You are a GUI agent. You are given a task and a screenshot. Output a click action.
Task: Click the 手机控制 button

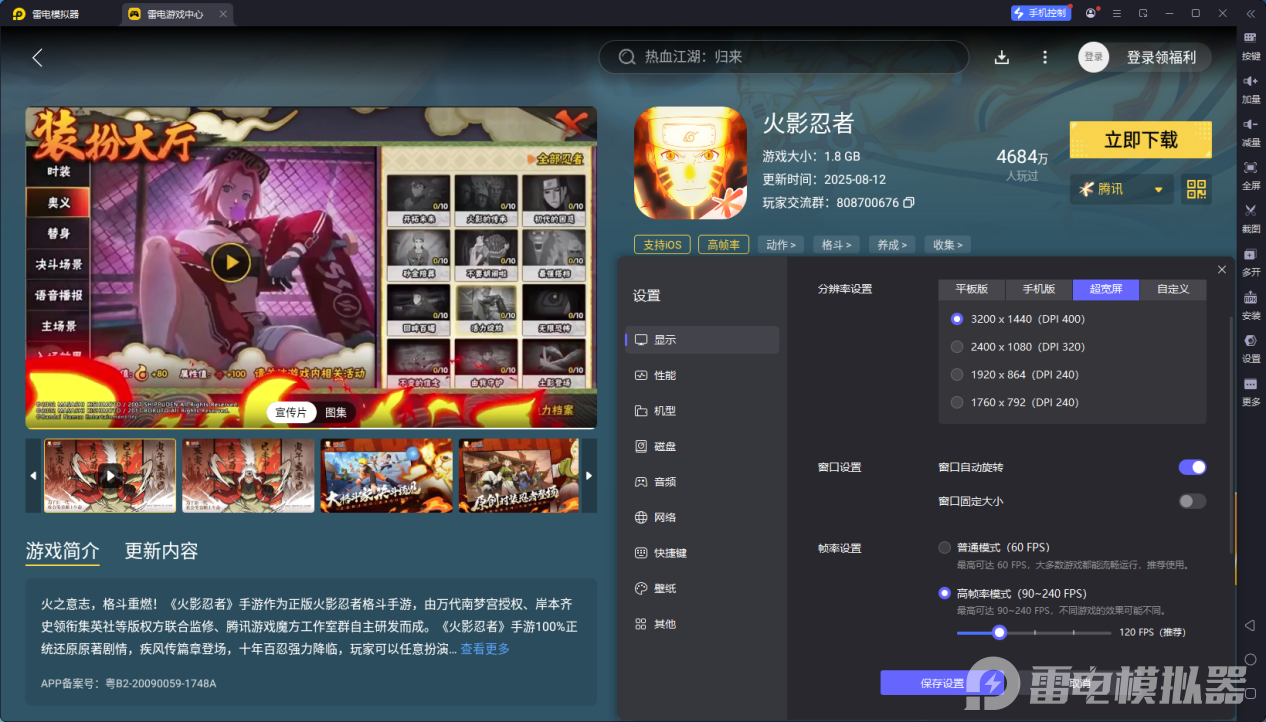tap(1040, 13)
